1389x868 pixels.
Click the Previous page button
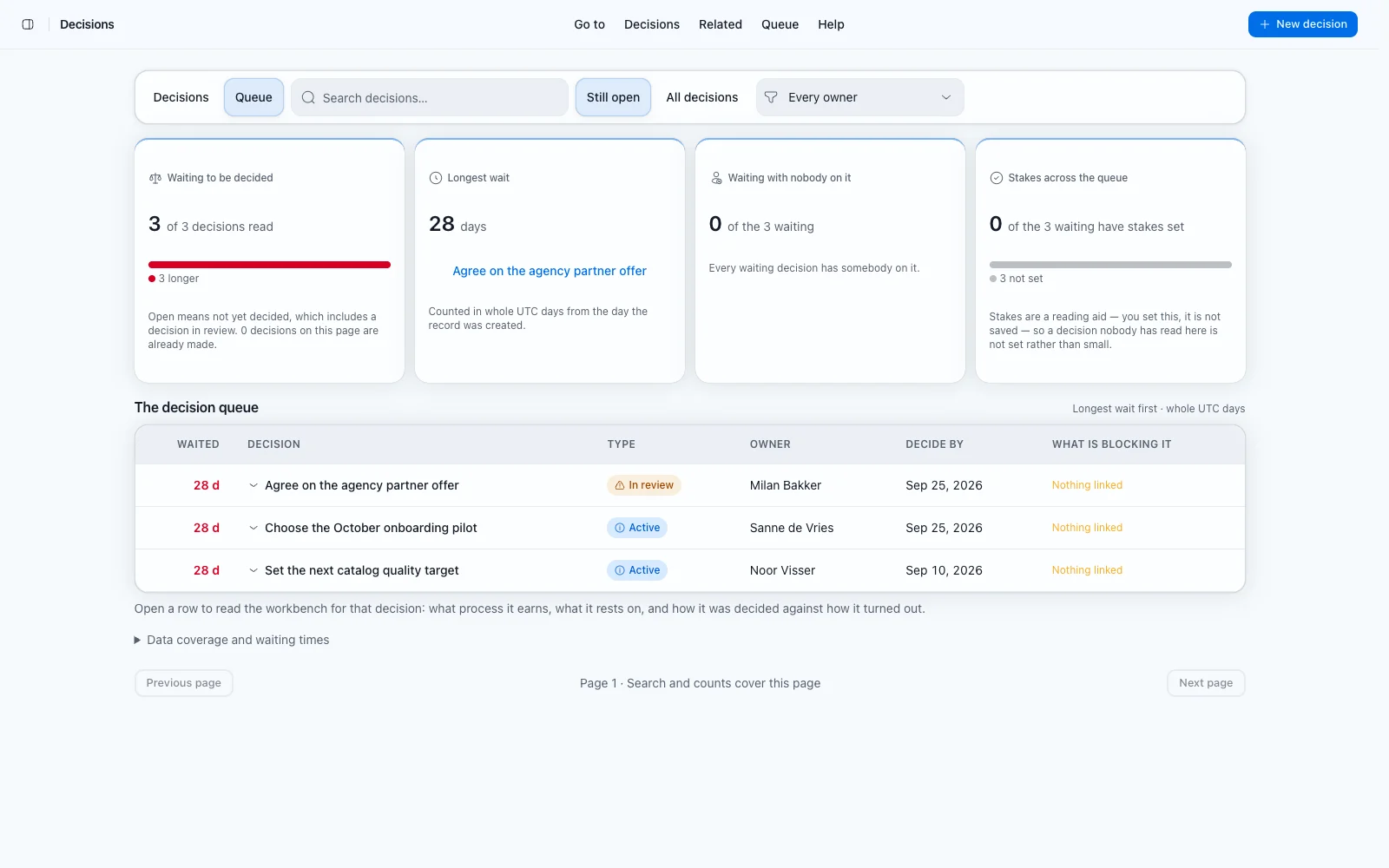184,683
